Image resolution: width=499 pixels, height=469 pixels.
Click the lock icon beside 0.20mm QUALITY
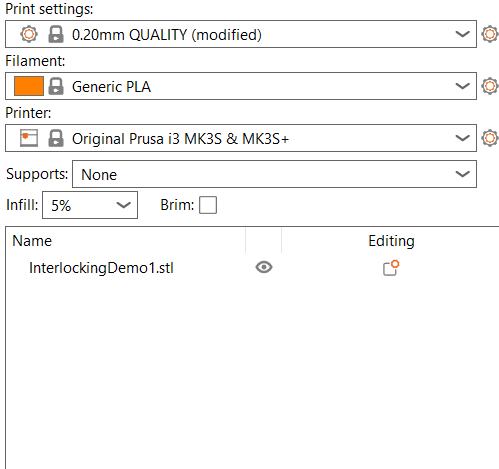56,34
